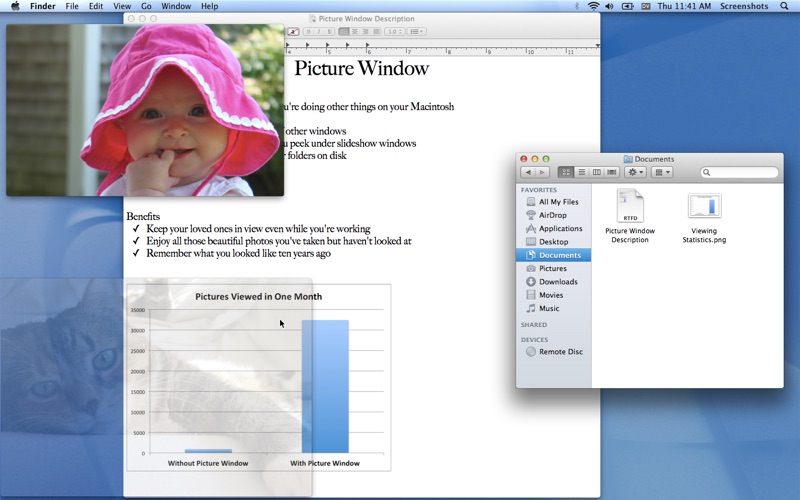Viewport: 800px width, 500px height.
Task: Select Pictures in Finder sidebar
Action: [554, 268]
